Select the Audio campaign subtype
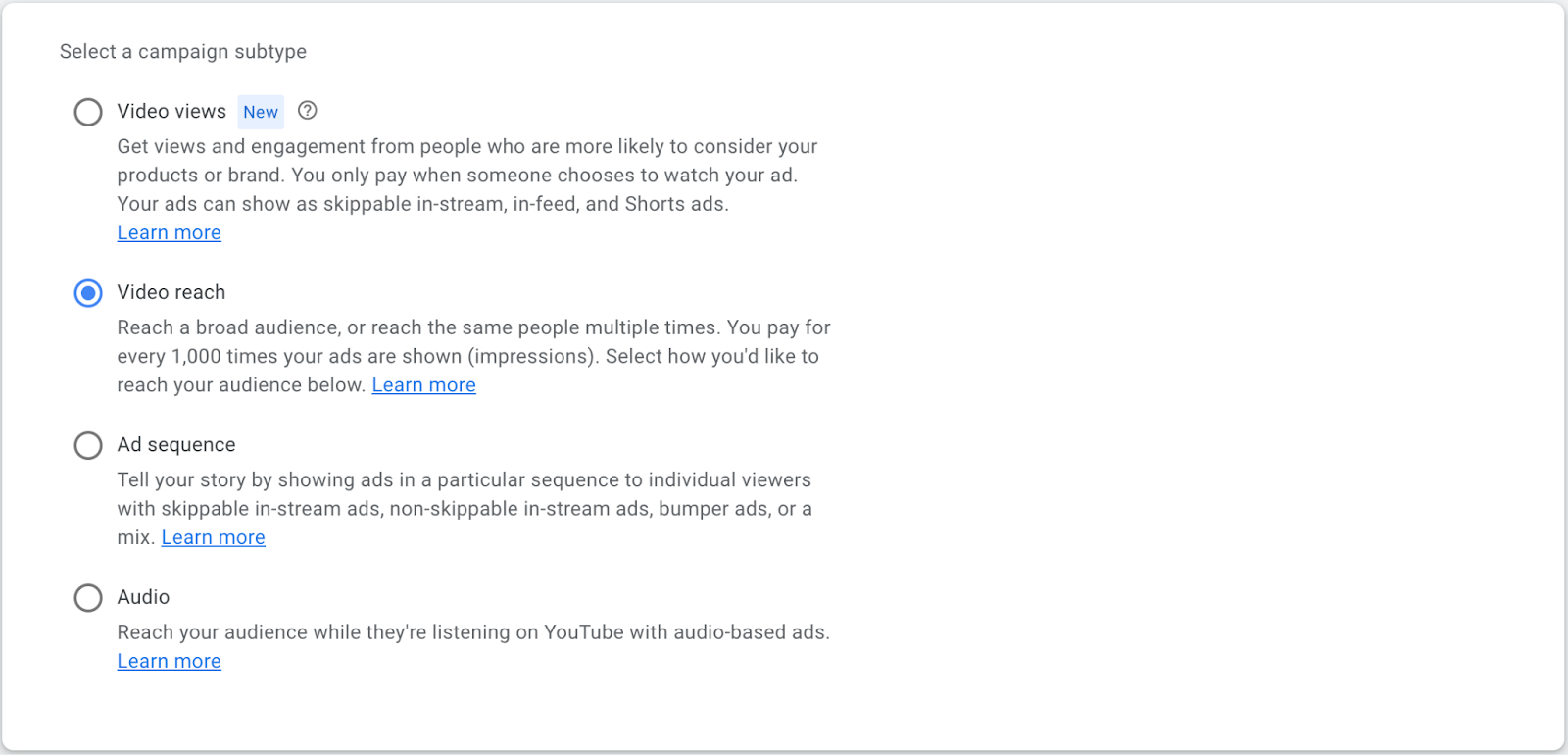Image resolution: width=1568 pixels, height=755 pixels. pyautogui.click(x=88, y=597)
